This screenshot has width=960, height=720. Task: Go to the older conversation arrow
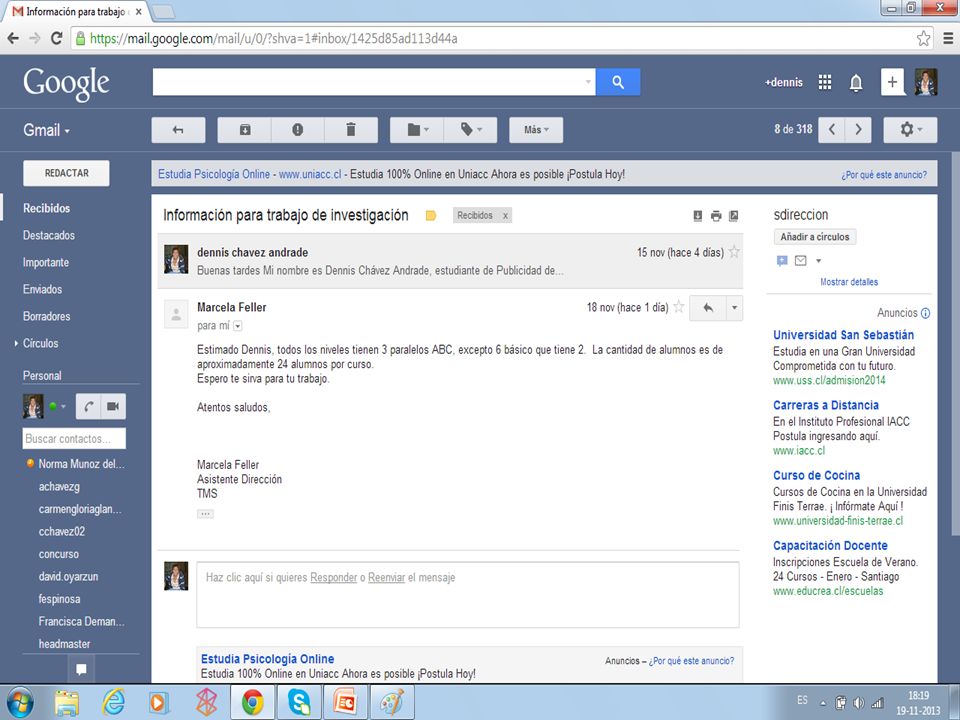[858, 129]
